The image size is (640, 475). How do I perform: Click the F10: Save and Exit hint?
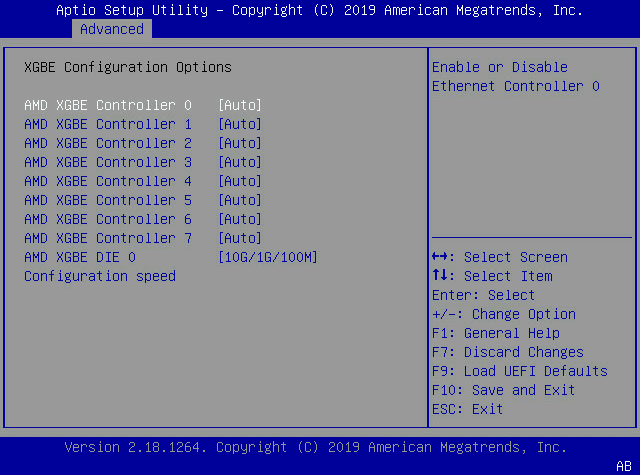(504, 390)
